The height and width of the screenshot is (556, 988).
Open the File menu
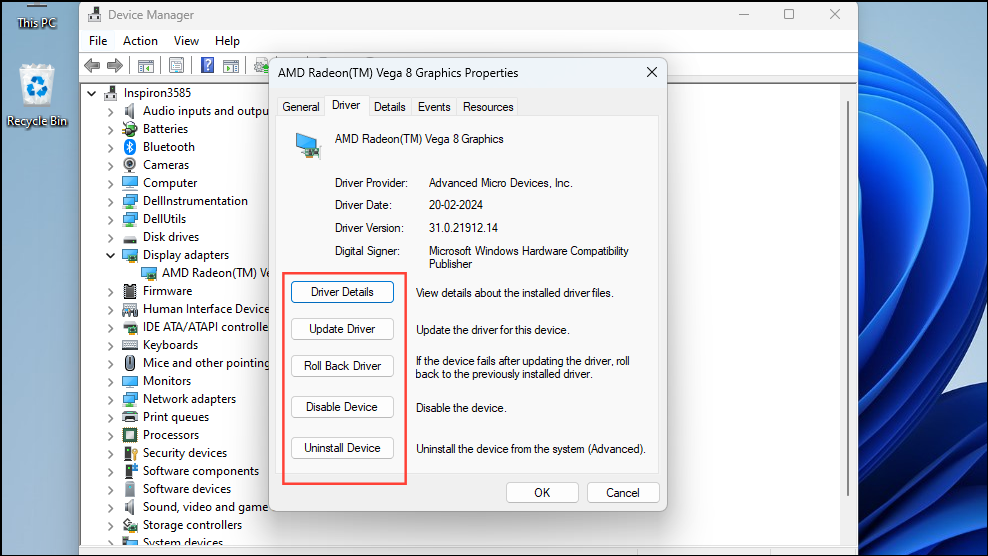[x=98, y=41]
